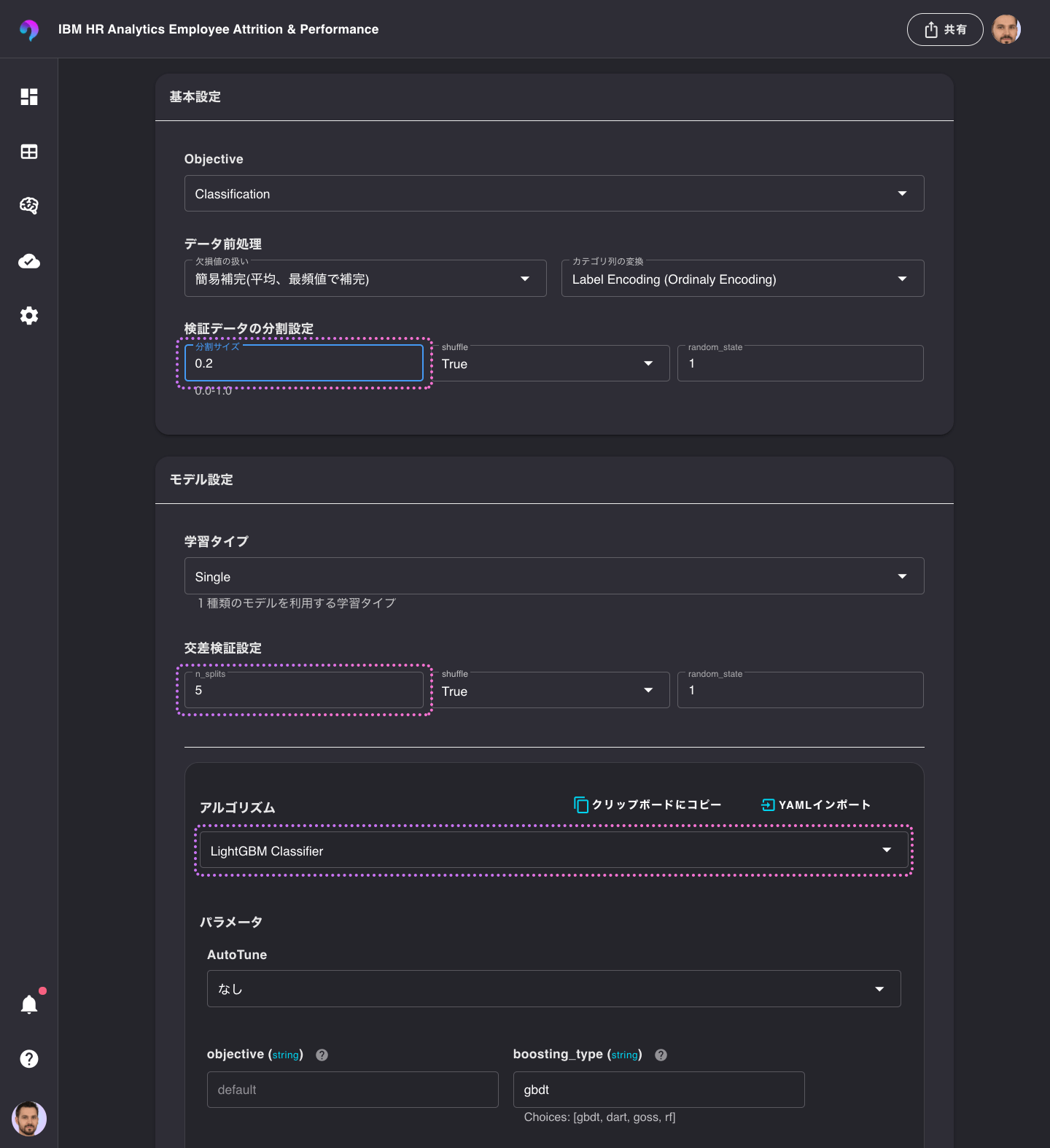The height and width of the screenshot is (1148, 1050).
Task: Click the profile avatar in top bar
Action: click(1006, 29)
